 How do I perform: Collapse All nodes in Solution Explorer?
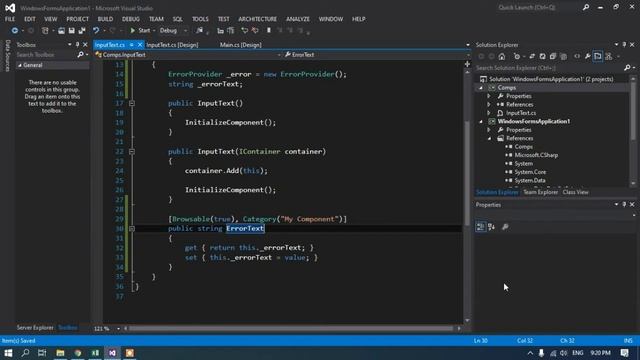tap(553, 57)
